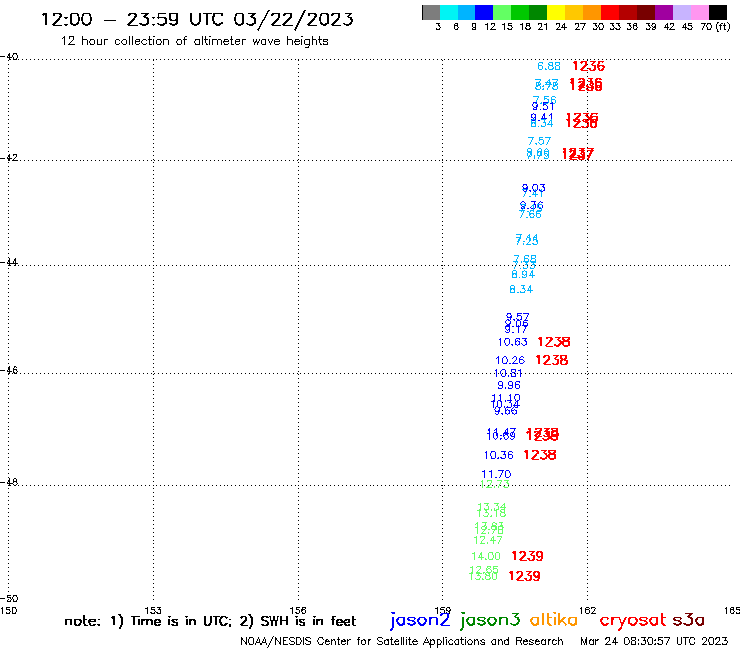Click the -48 latitude axis label
This screenshot has height=650, width=740.
click(x=9, y=482)
